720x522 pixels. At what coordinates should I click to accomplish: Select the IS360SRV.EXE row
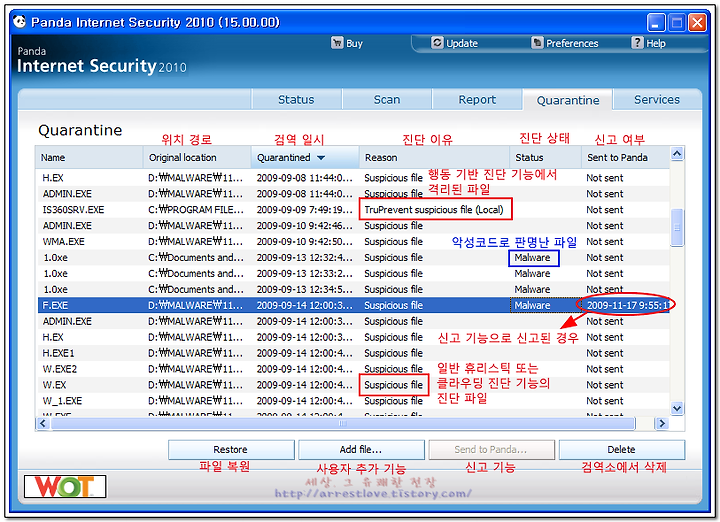(x=353, y=210)
